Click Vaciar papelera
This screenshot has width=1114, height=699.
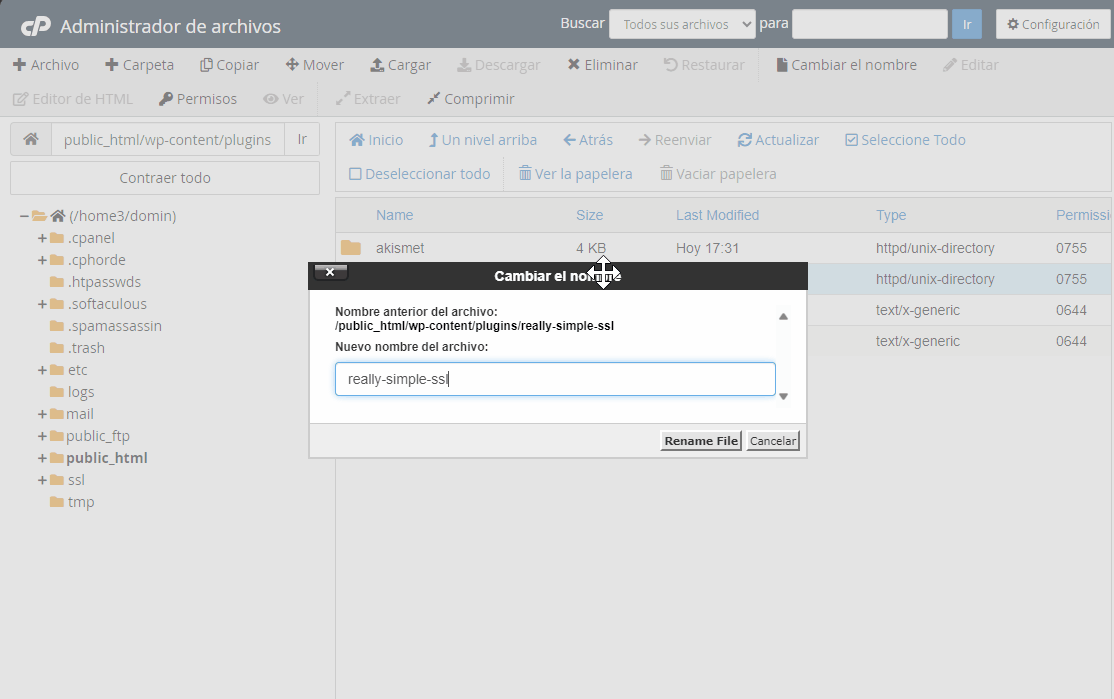pos(718,174)
